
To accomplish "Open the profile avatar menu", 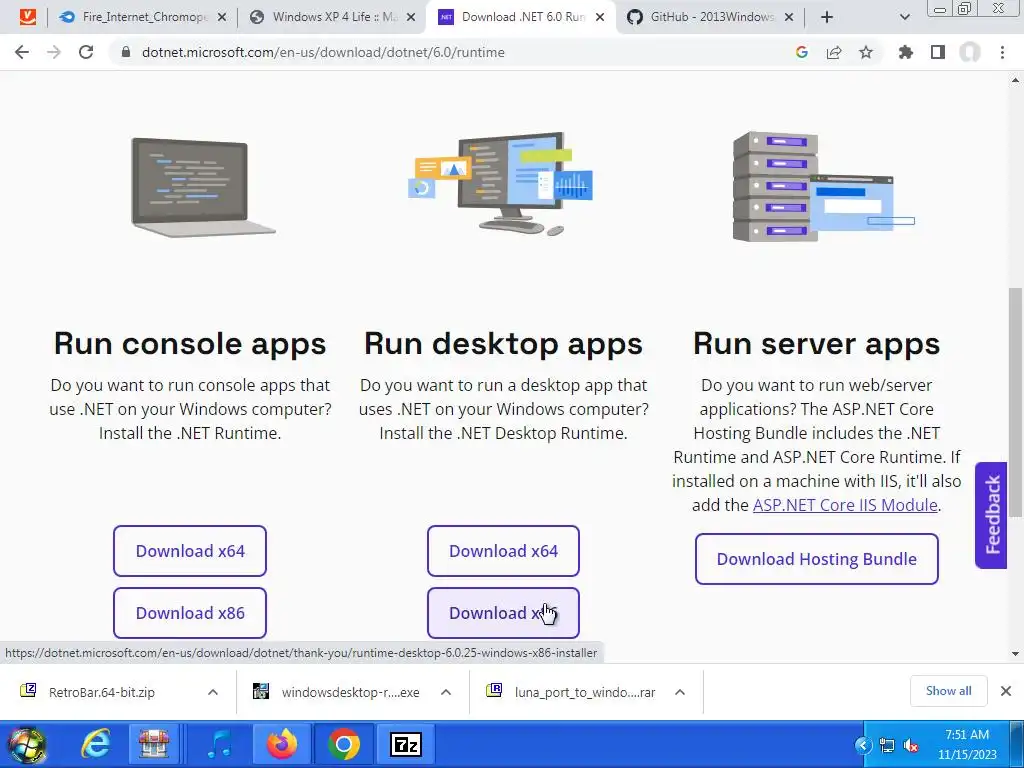I will click(x=970, y=52).
